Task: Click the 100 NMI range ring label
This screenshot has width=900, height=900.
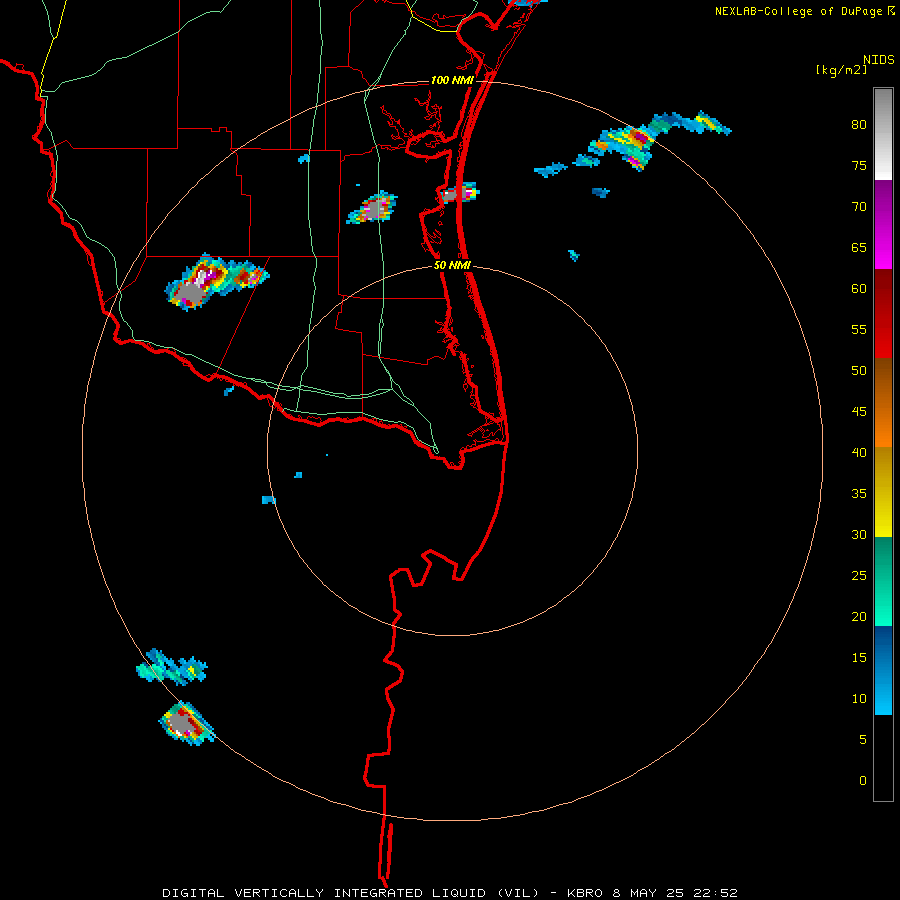Action: (x=452, y=80)
